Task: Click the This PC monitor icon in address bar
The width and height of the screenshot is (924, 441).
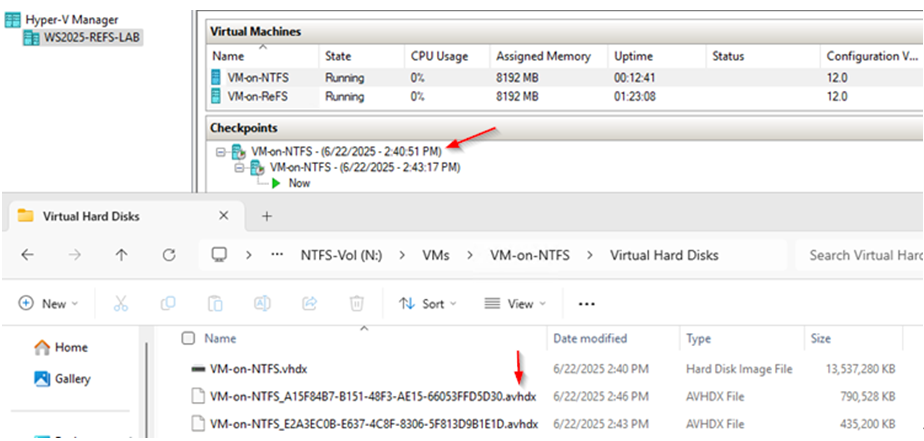Action: (219, 255)
